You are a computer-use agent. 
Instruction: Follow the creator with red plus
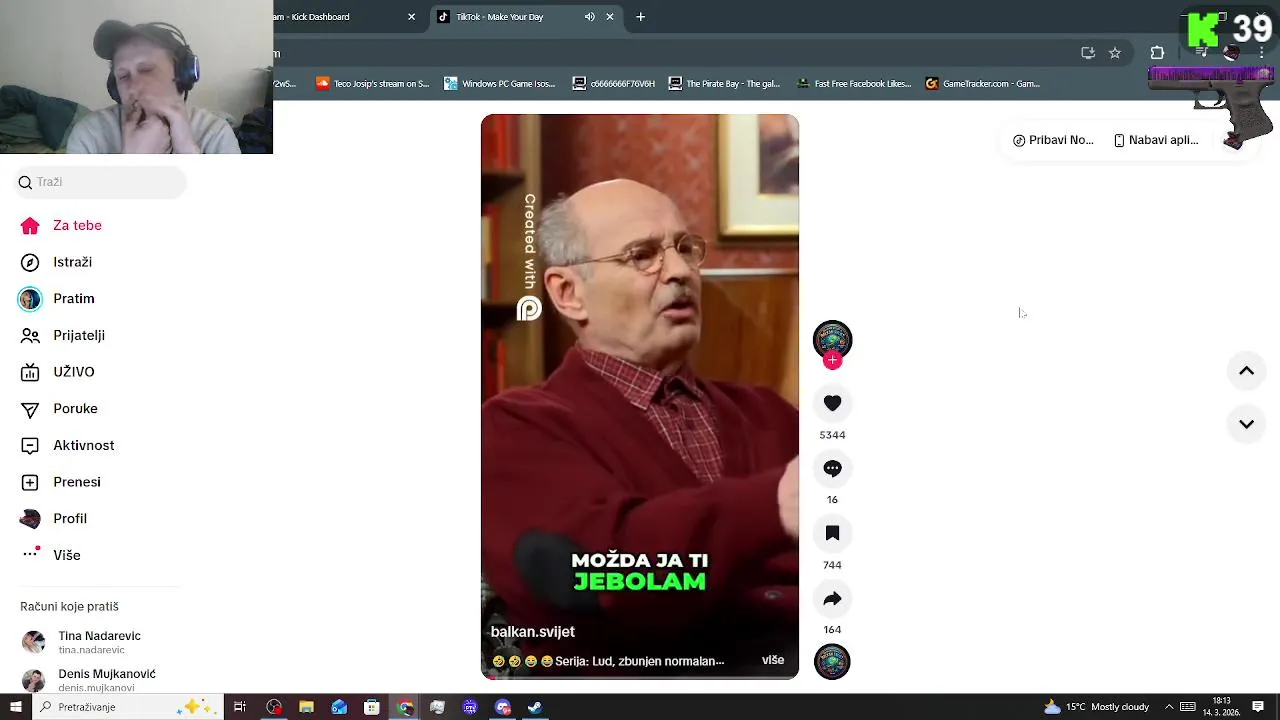pyautogui.click(x=832, y=360)
